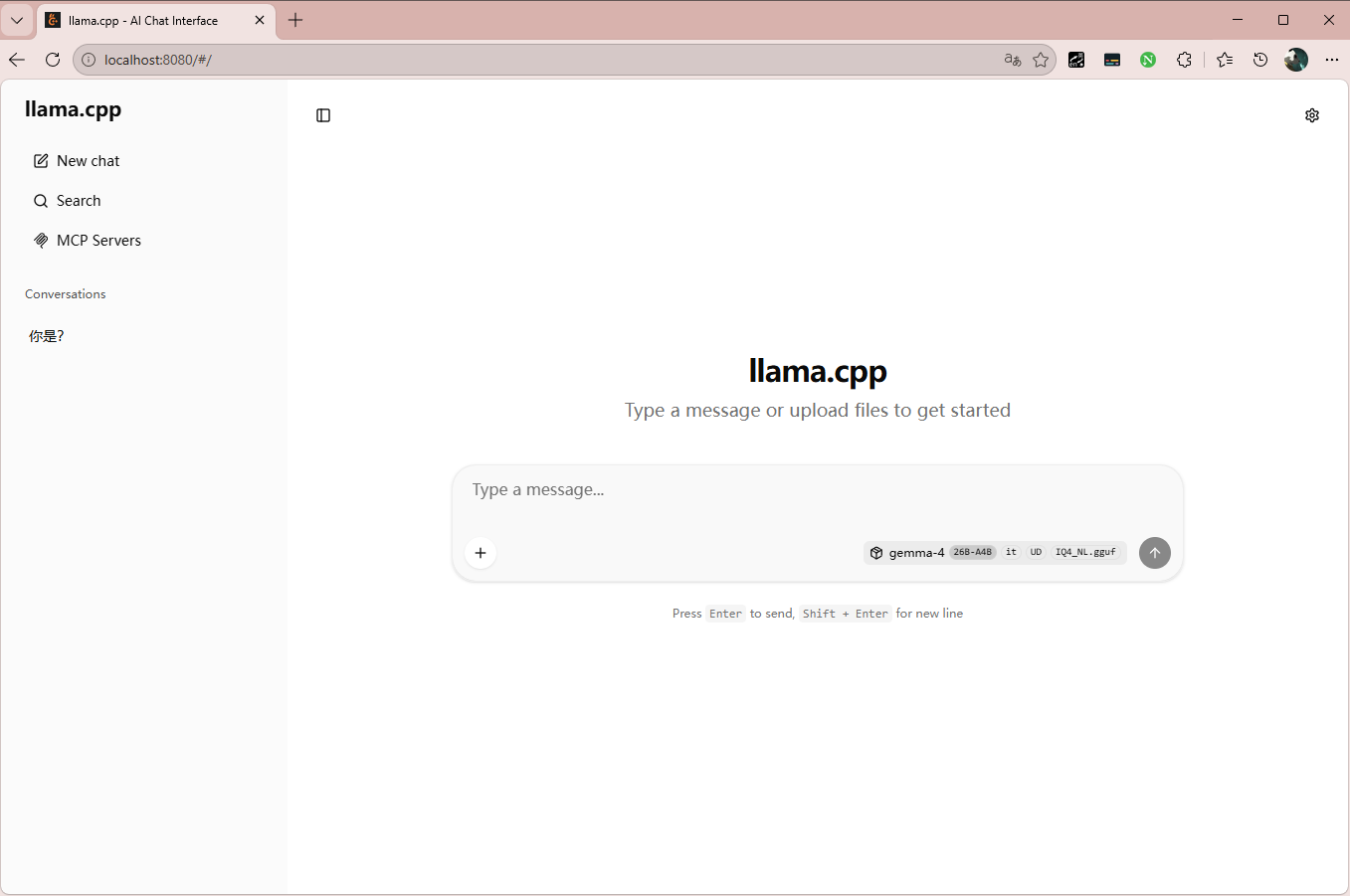Image resolution: width=1350 pixels, height=896 pixels.
Task: Click the plus attach-files button
Action: coord(481,553)
